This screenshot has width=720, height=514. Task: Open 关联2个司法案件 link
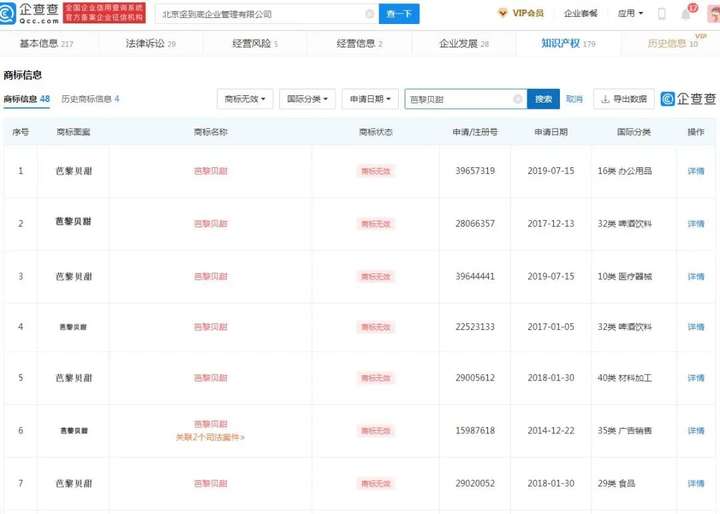(210, 437)
